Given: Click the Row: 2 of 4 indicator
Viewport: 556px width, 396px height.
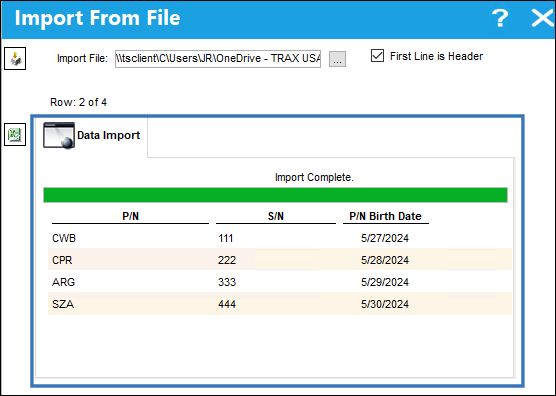Looking at the screenshot, I should click(78, 102).
